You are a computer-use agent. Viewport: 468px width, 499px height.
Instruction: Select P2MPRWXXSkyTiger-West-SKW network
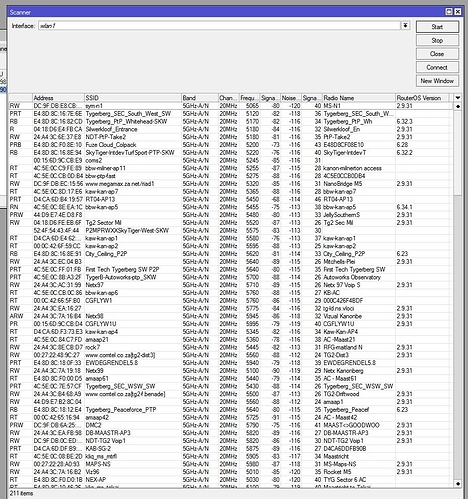click(x=231, y=230)
